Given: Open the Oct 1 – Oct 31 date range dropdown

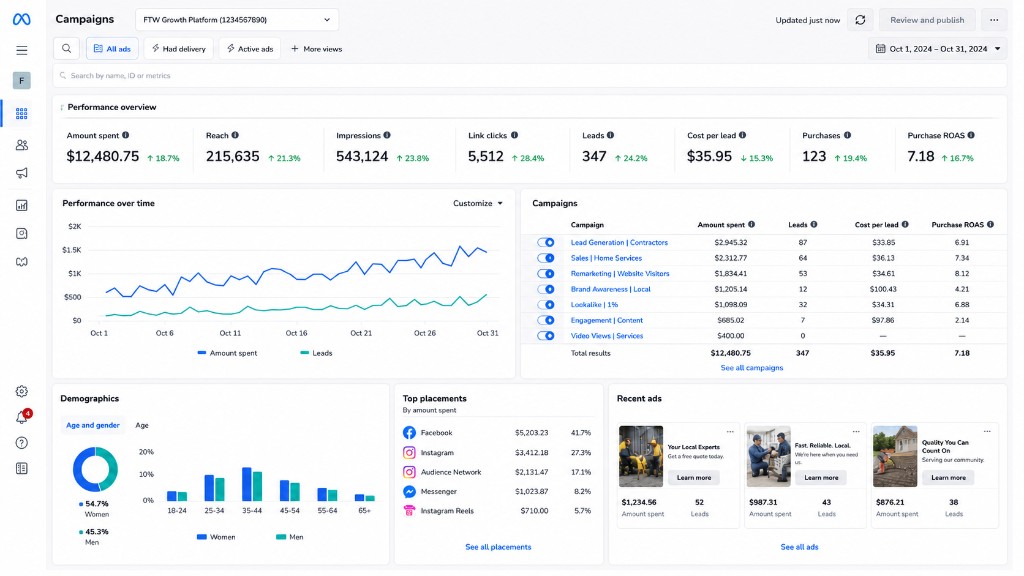Looking at the screenshot, I should tap(938, 49).
